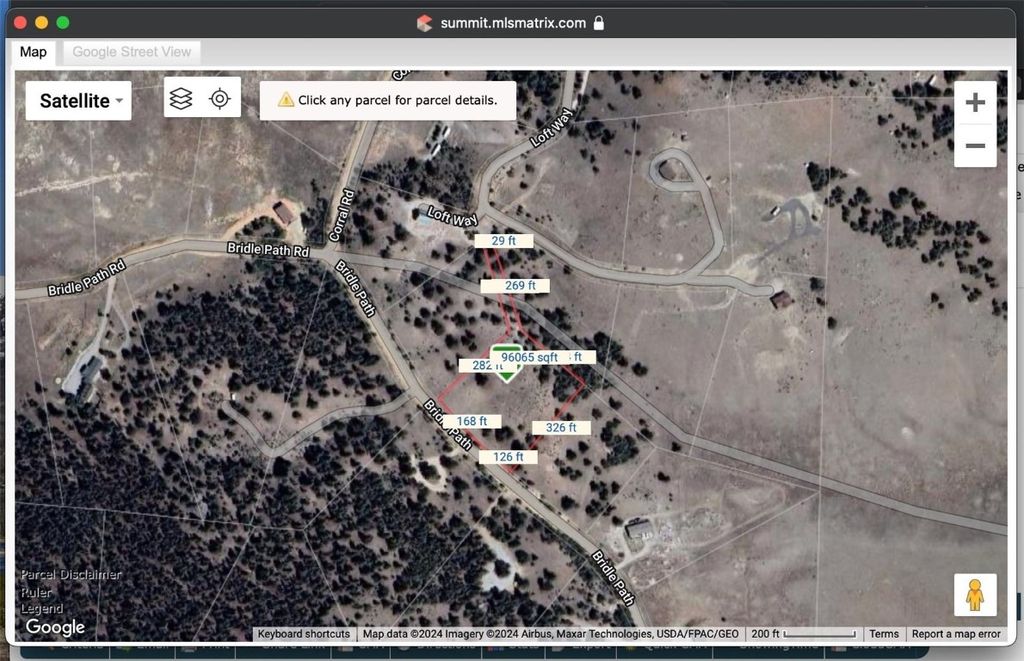Click Report a map error link
Screen dimensions: 1024x661
click(956, 634)
